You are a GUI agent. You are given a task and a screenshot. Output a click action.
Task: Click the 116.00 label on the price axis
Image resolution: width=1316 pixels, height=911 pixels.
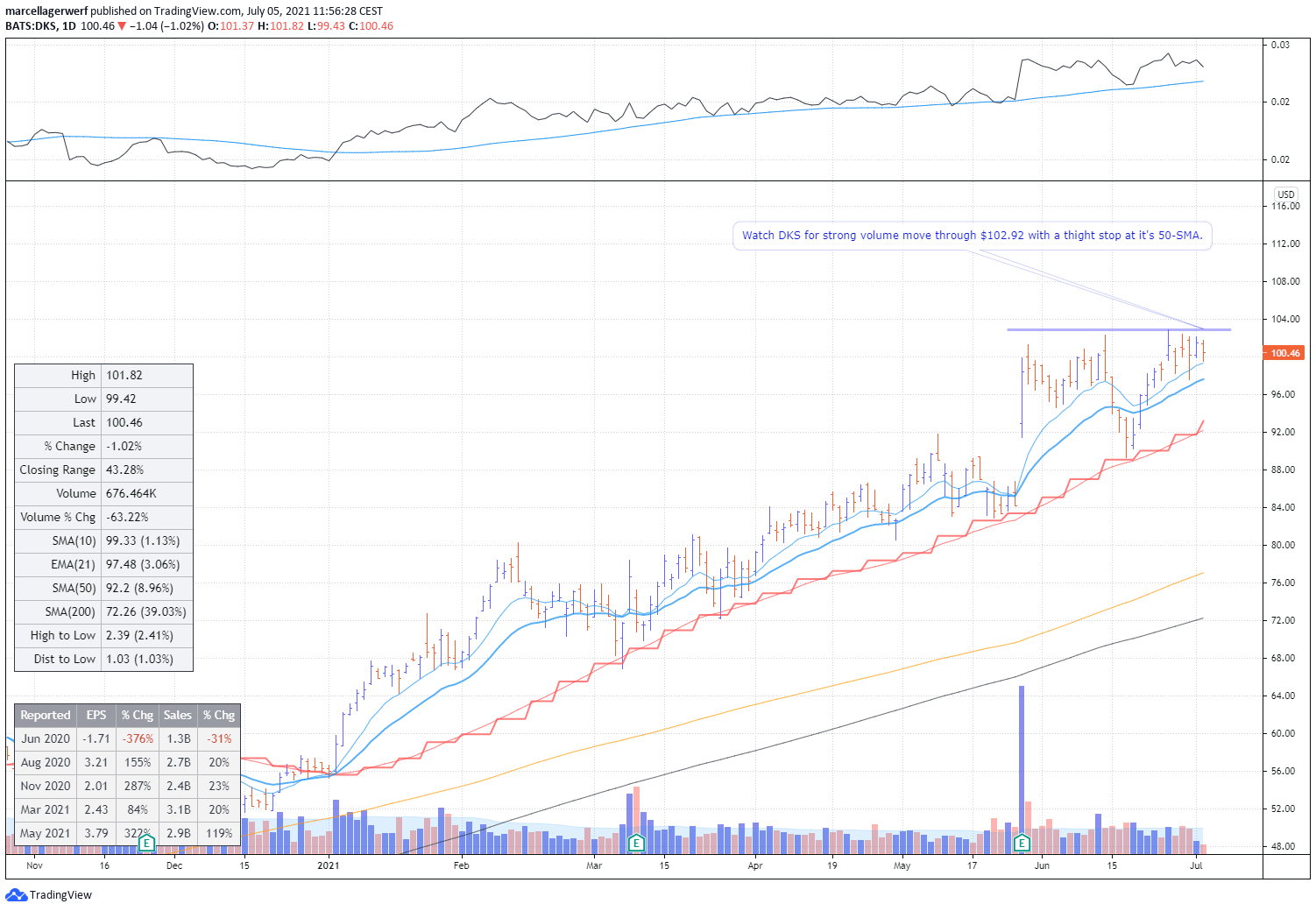(x=1286, y=207)
